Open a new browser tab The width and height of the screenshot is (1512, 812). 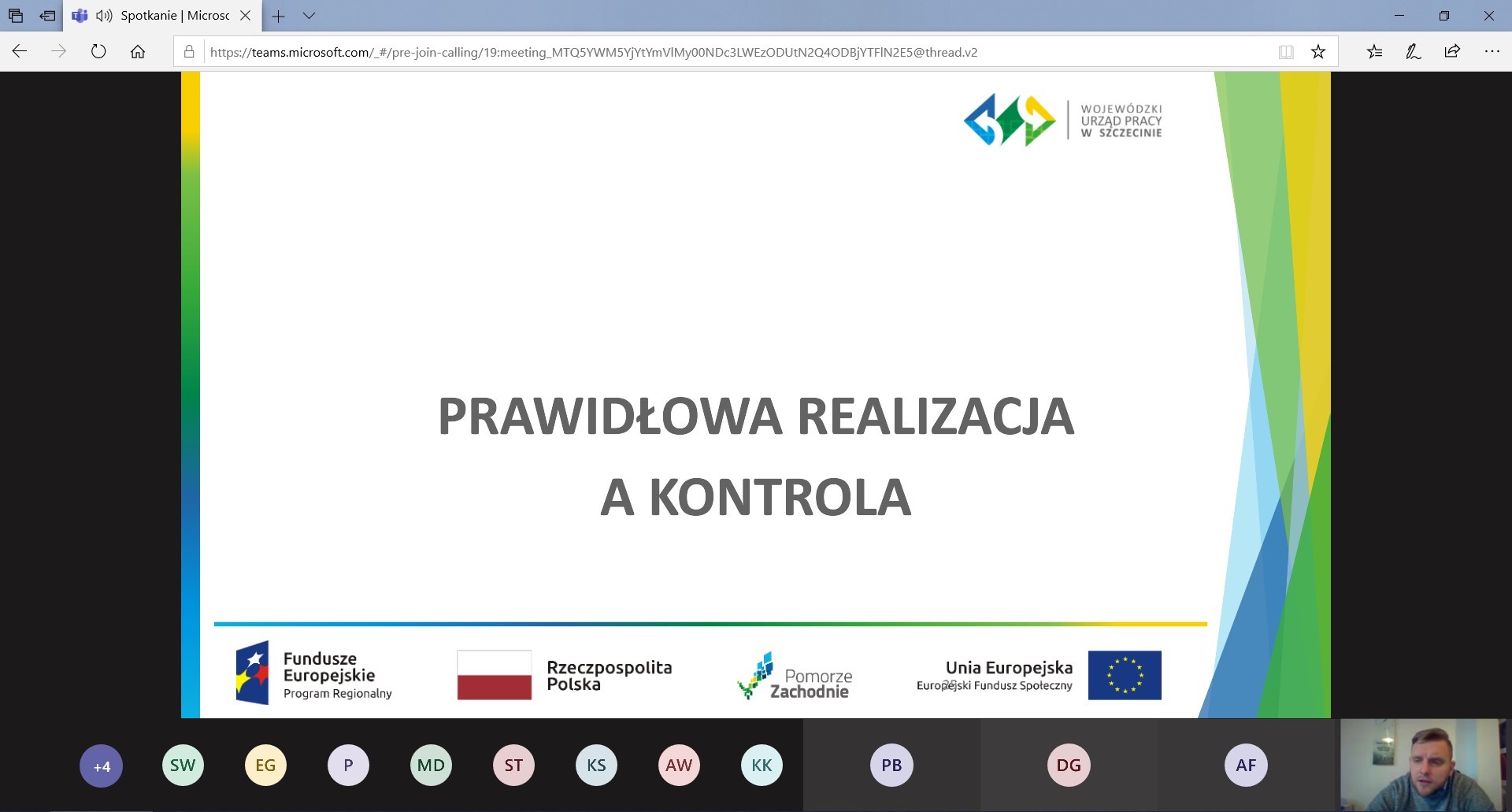(278, 16)
